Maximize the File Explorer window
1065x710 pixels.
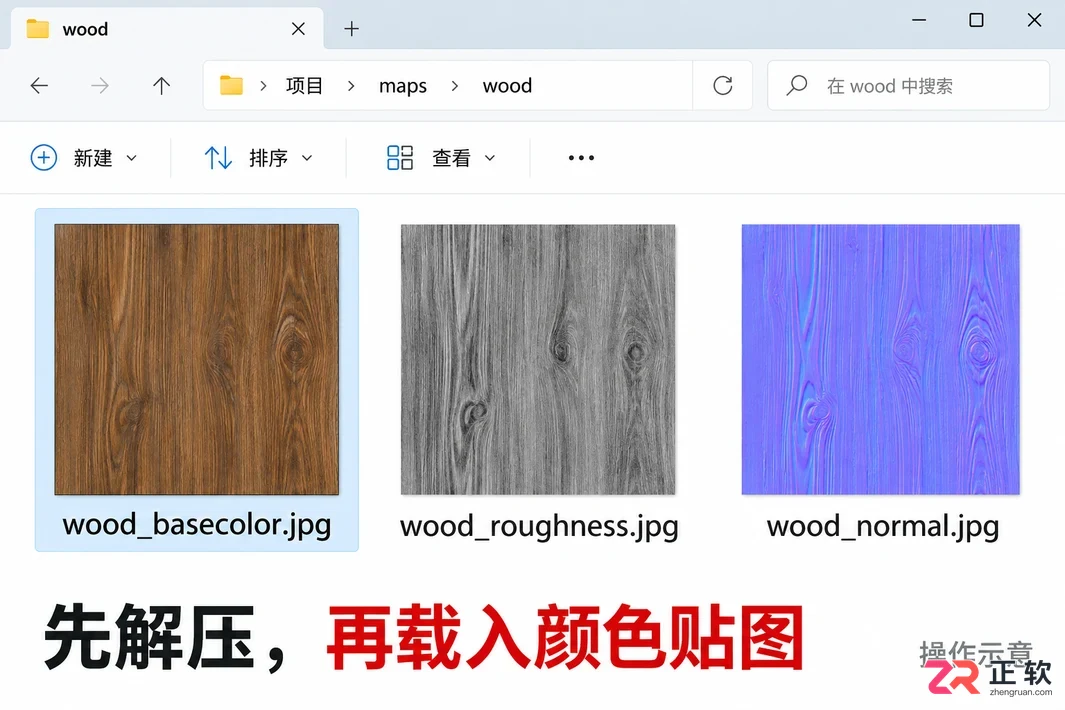pos(976,20)
